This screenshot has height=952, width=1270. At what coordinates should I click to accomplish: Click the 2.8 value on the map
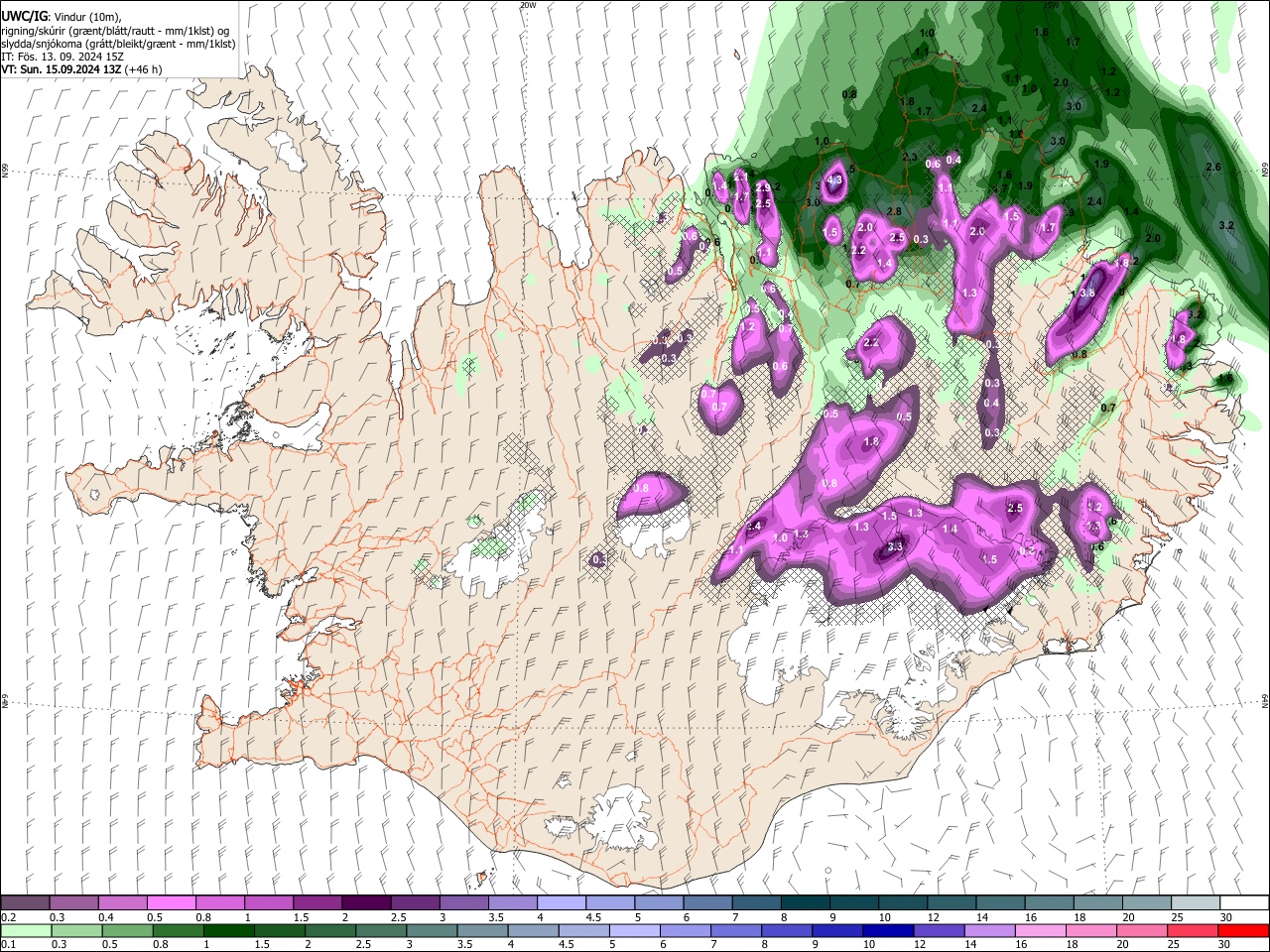[x=893, y=211]
